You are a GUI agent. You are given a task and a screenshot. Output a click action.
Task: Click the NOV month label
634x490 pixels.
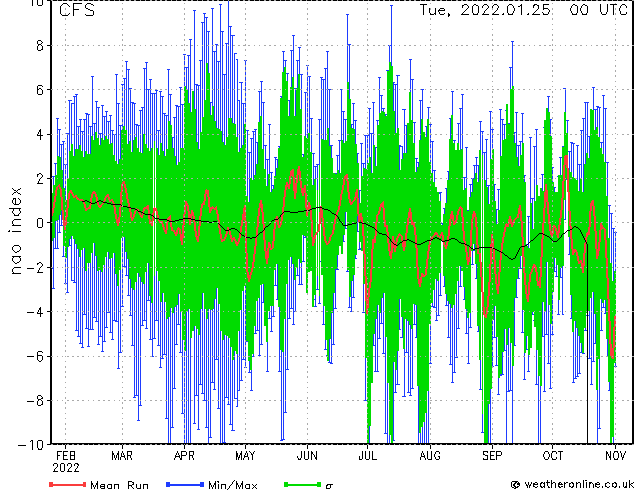615,456
